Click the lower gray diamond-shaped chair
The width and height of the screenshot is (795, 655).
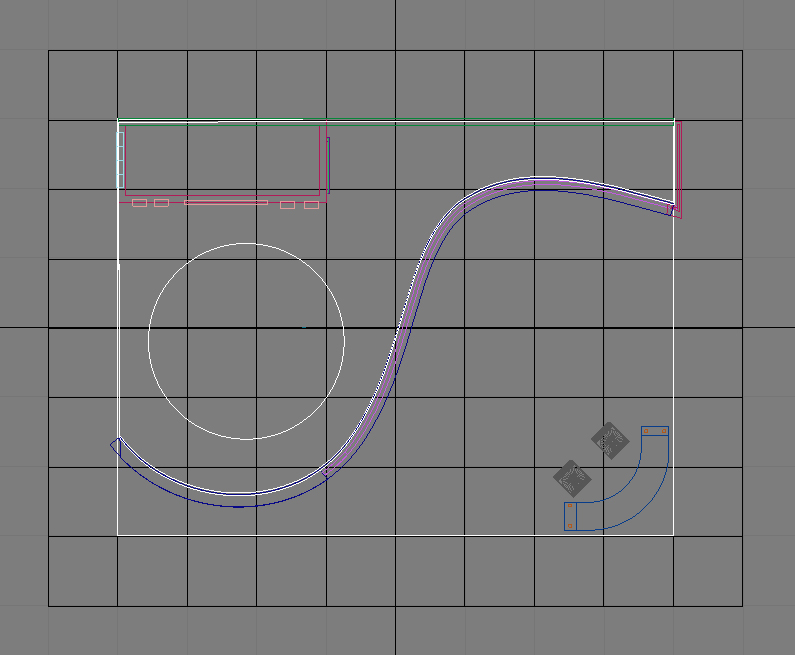pyautogui.click(x=572, y=478)
